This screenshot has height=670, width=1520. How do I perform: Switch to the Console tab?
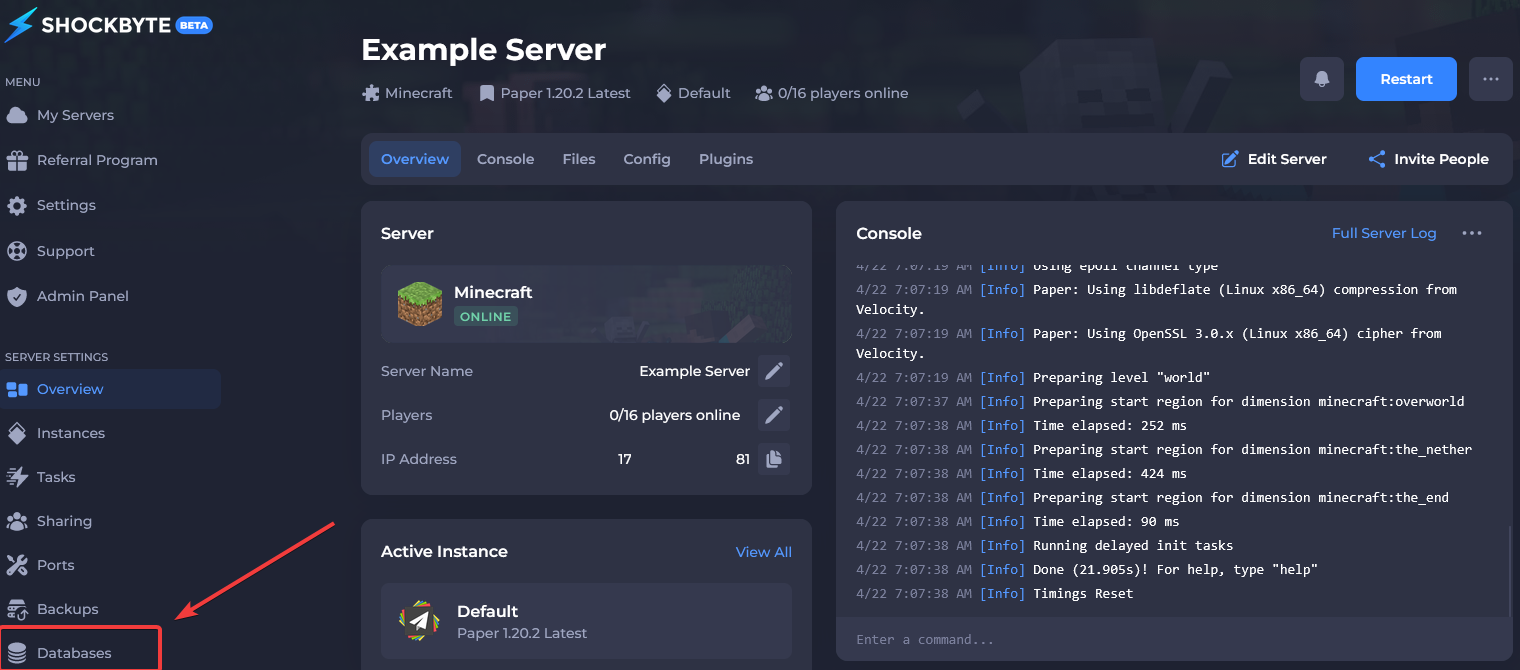coord(505,159)
